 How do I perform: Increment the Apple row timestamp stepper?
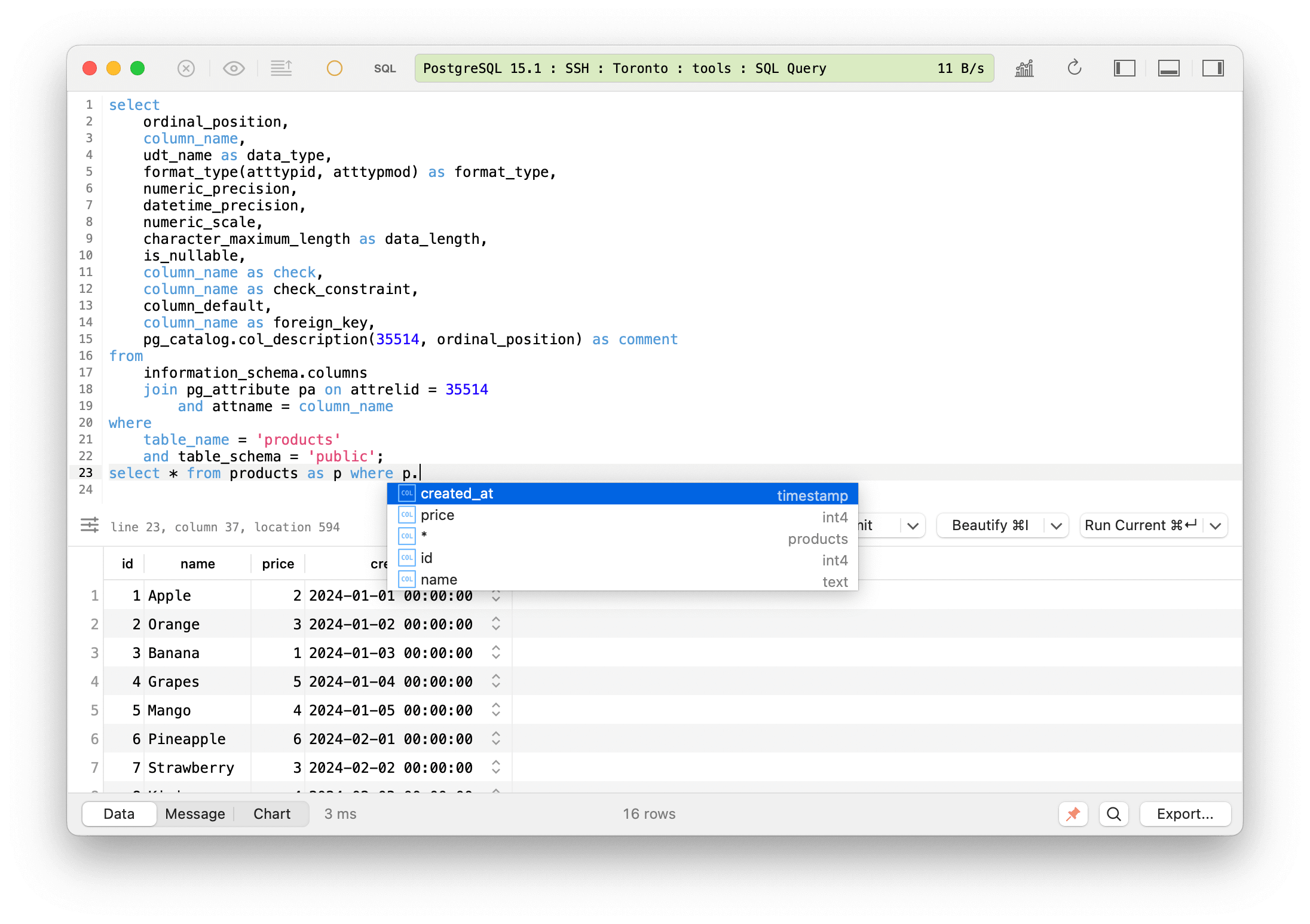pyautogui.click(x=496, y=592)
